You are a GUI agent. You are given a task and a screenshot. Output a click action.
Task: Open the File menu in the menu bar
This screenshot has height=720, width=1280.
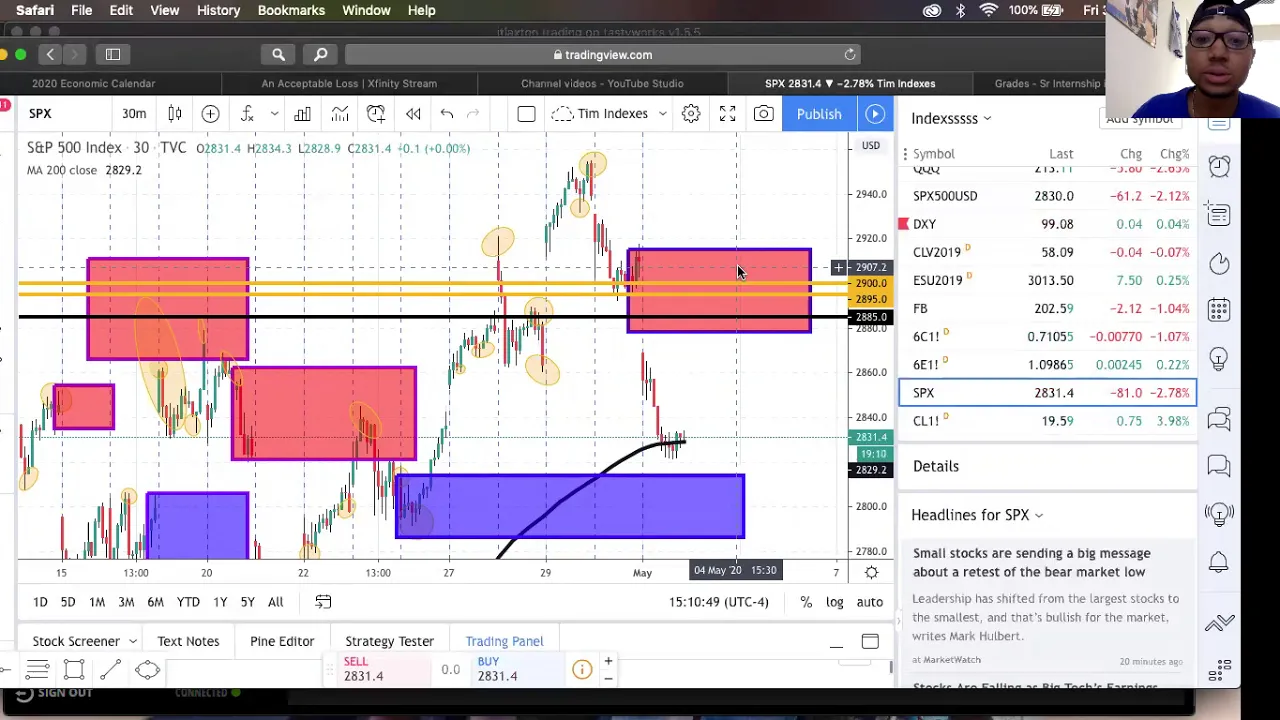pos(82,10)
